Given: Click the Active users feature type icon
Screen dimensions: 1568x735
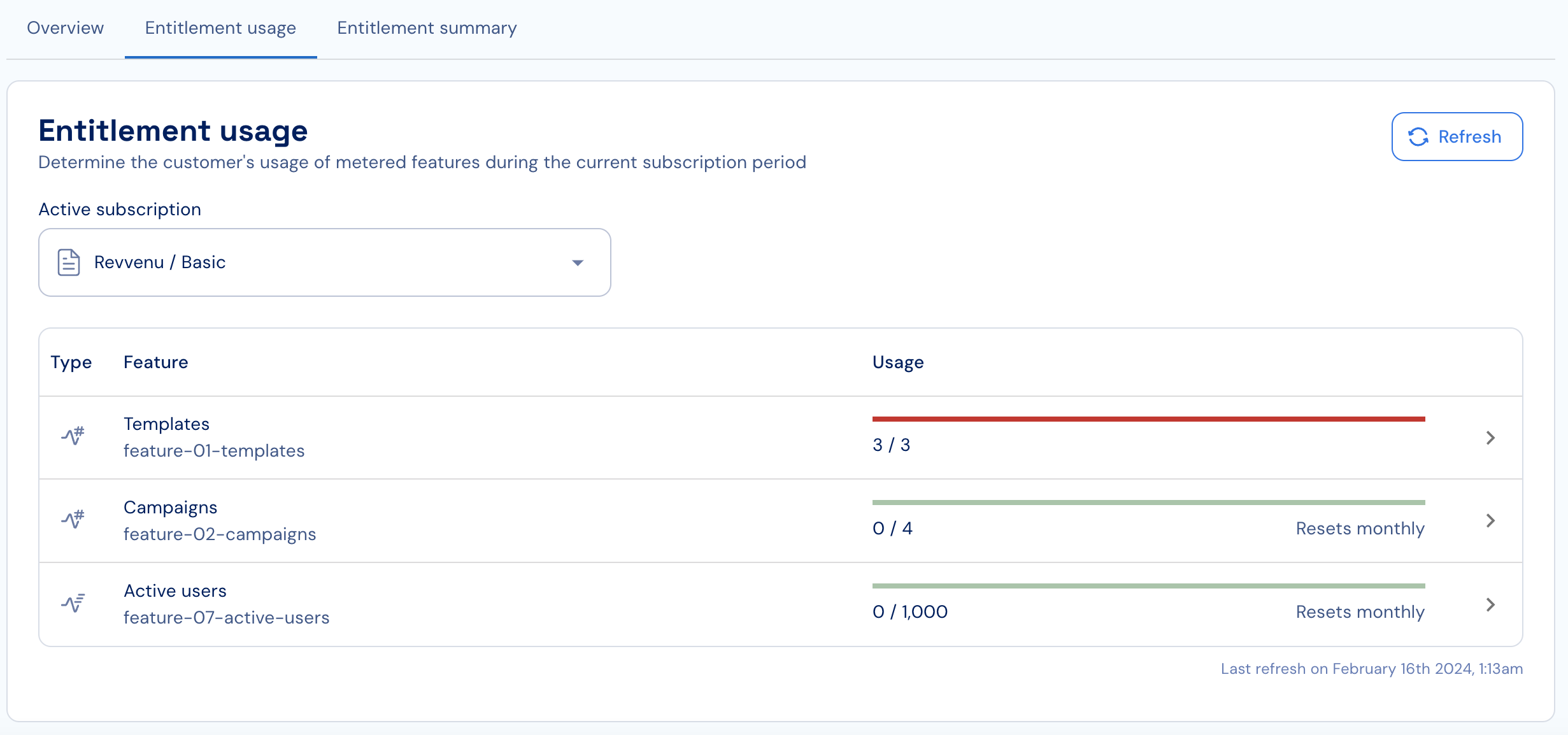Looking at the screenshot, I should 73,603.
